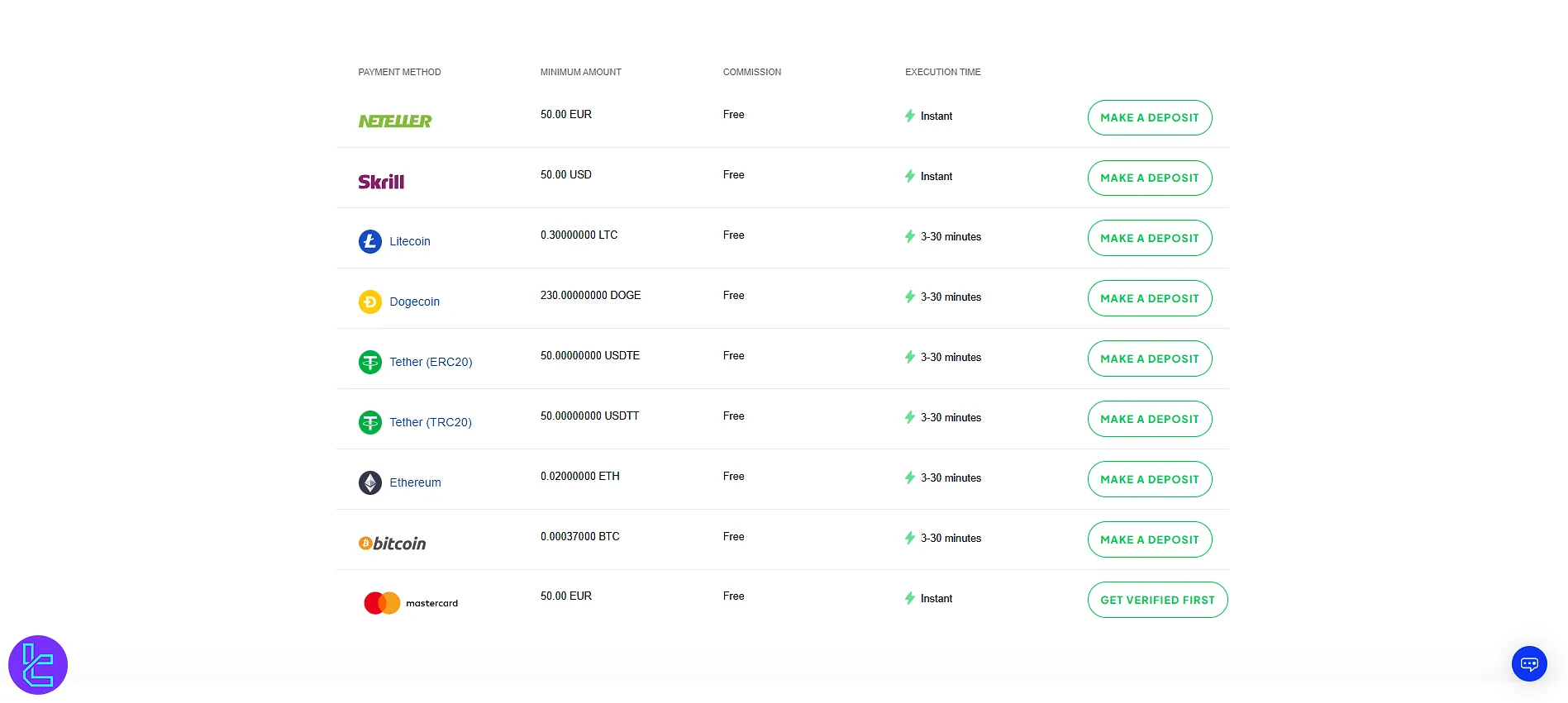Click the Free commission in Bitcoin row
This screenshot has height=703, width=1568.
[733, 536]
